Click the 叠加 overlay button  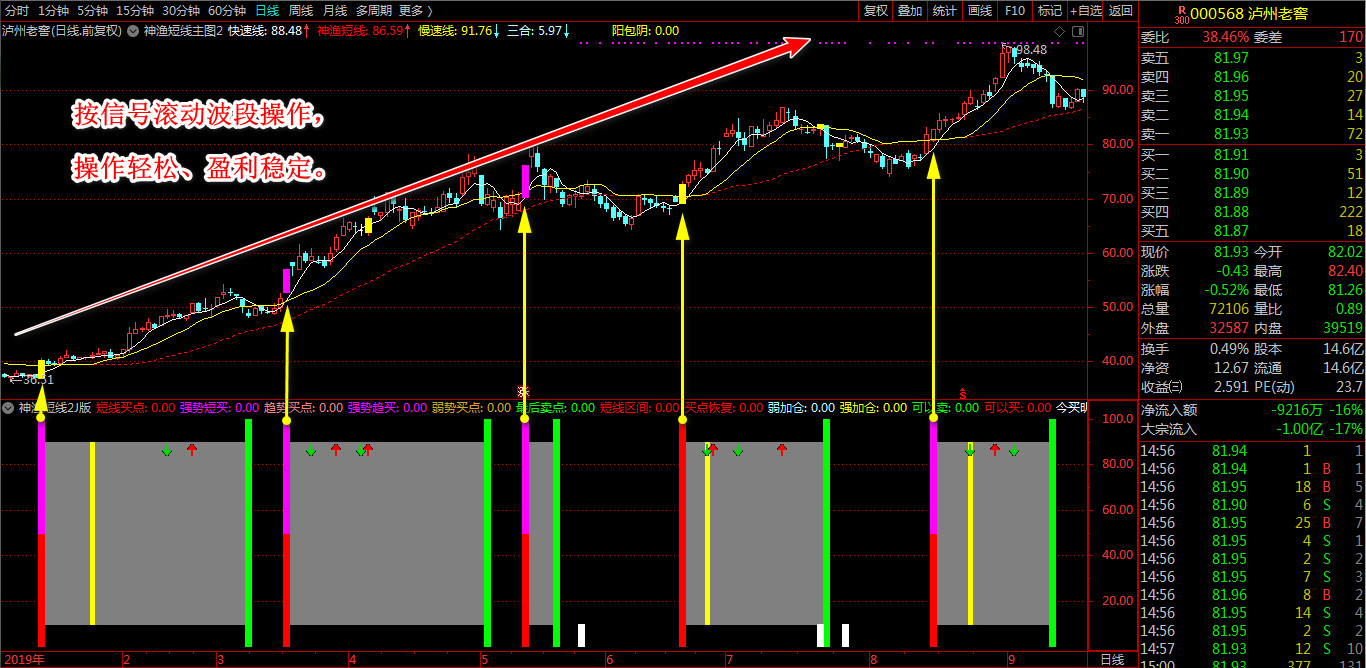(x=910, y=10)
